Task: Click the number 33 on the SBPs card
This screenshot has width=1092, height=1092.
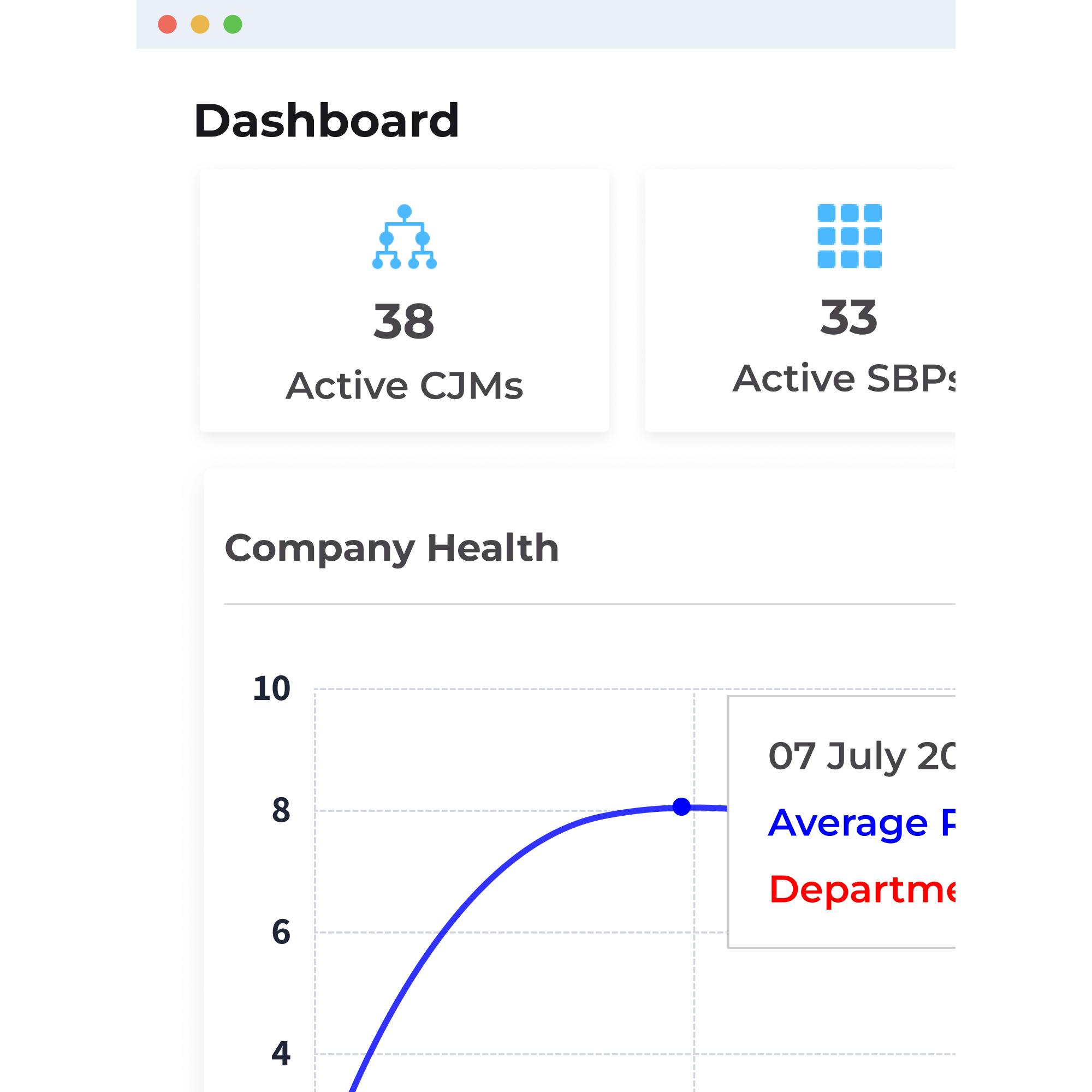Action: pyautogui.click(x=849, y=318)
